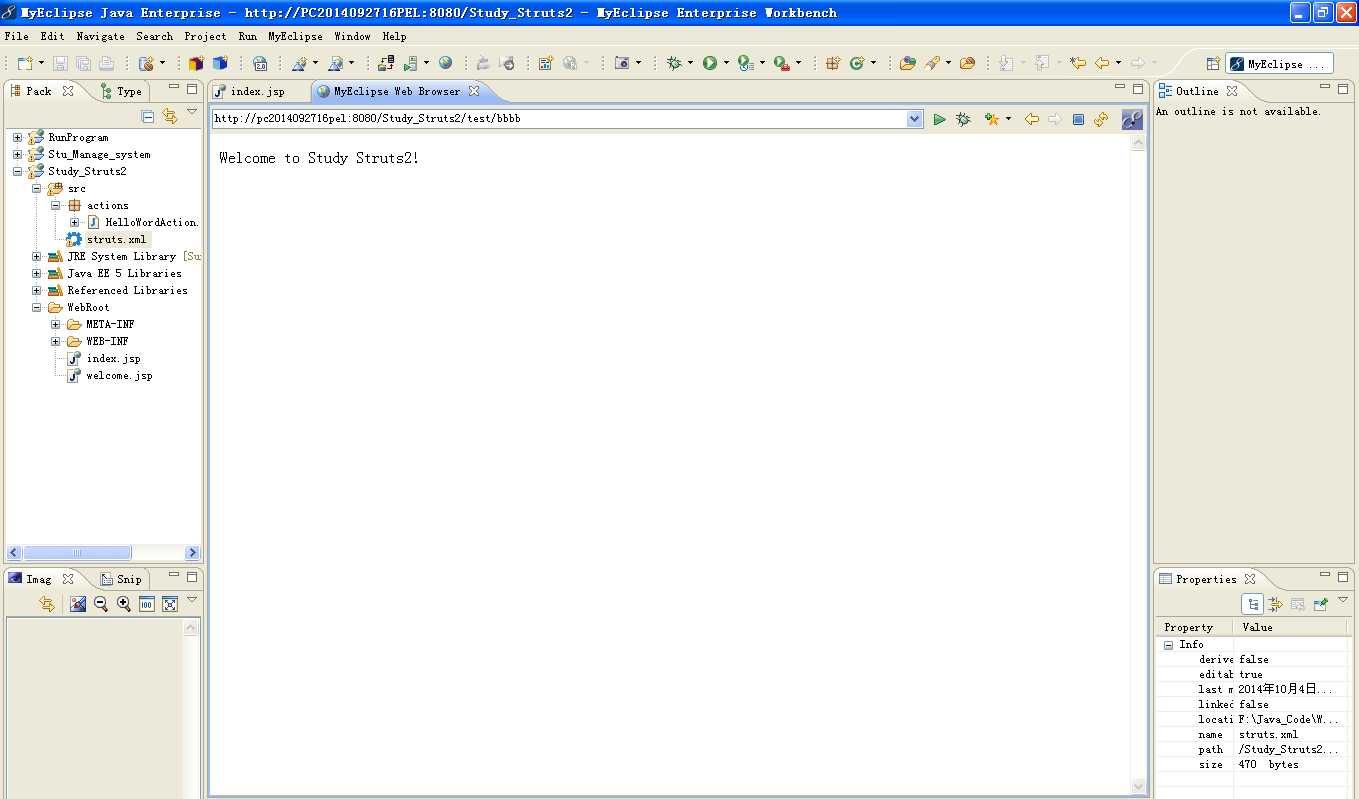Click Collapse All icon in Package Explorer

148,116
